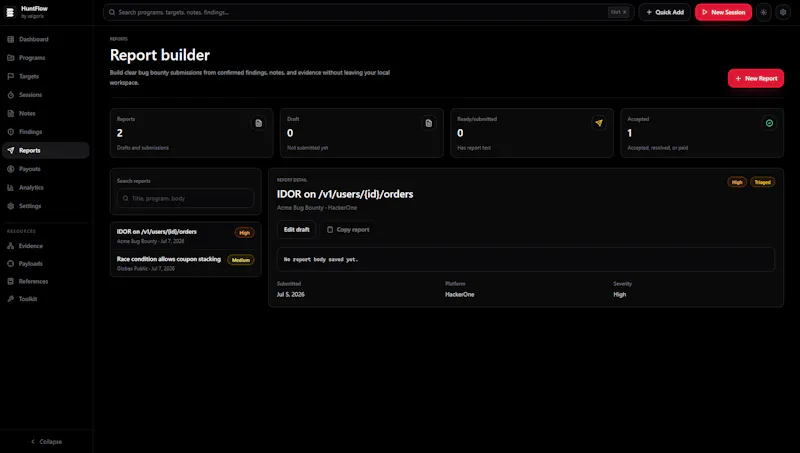Open the Programs page
800x453 pixels.
pyautogui.click(x=46, y=58)
